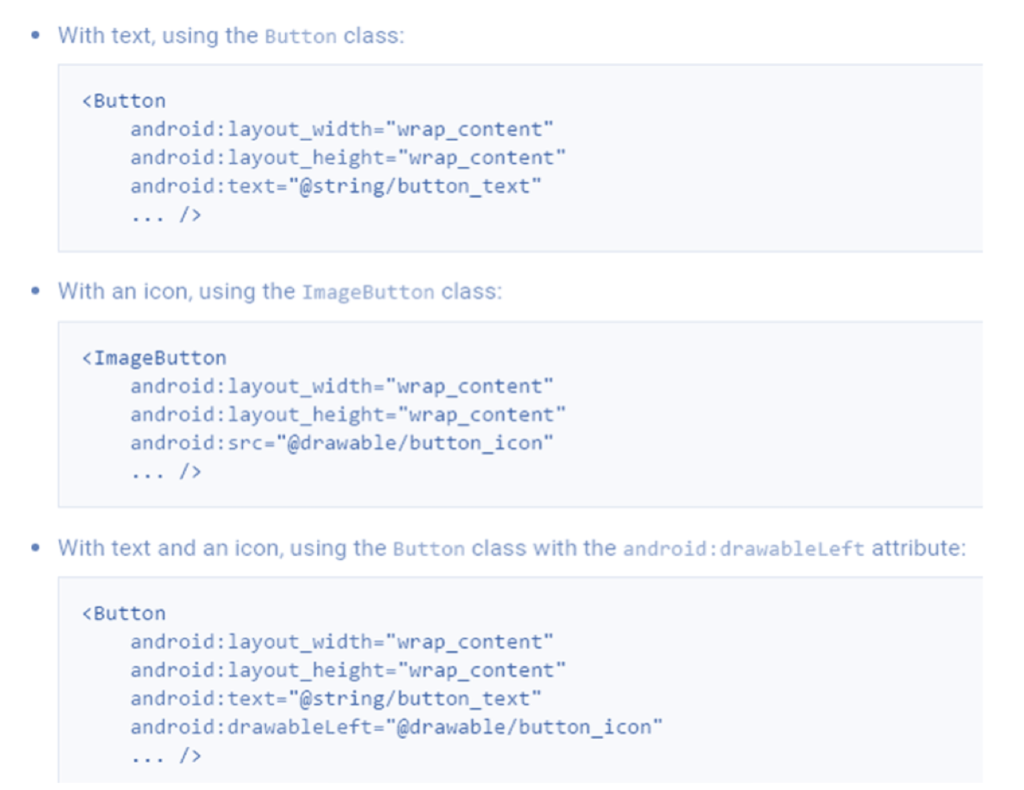Image resolution: width=1024 pixels, height=790 pixels.
Task: Click layout_width line in the last code block
Action: [x=341, y=642]
